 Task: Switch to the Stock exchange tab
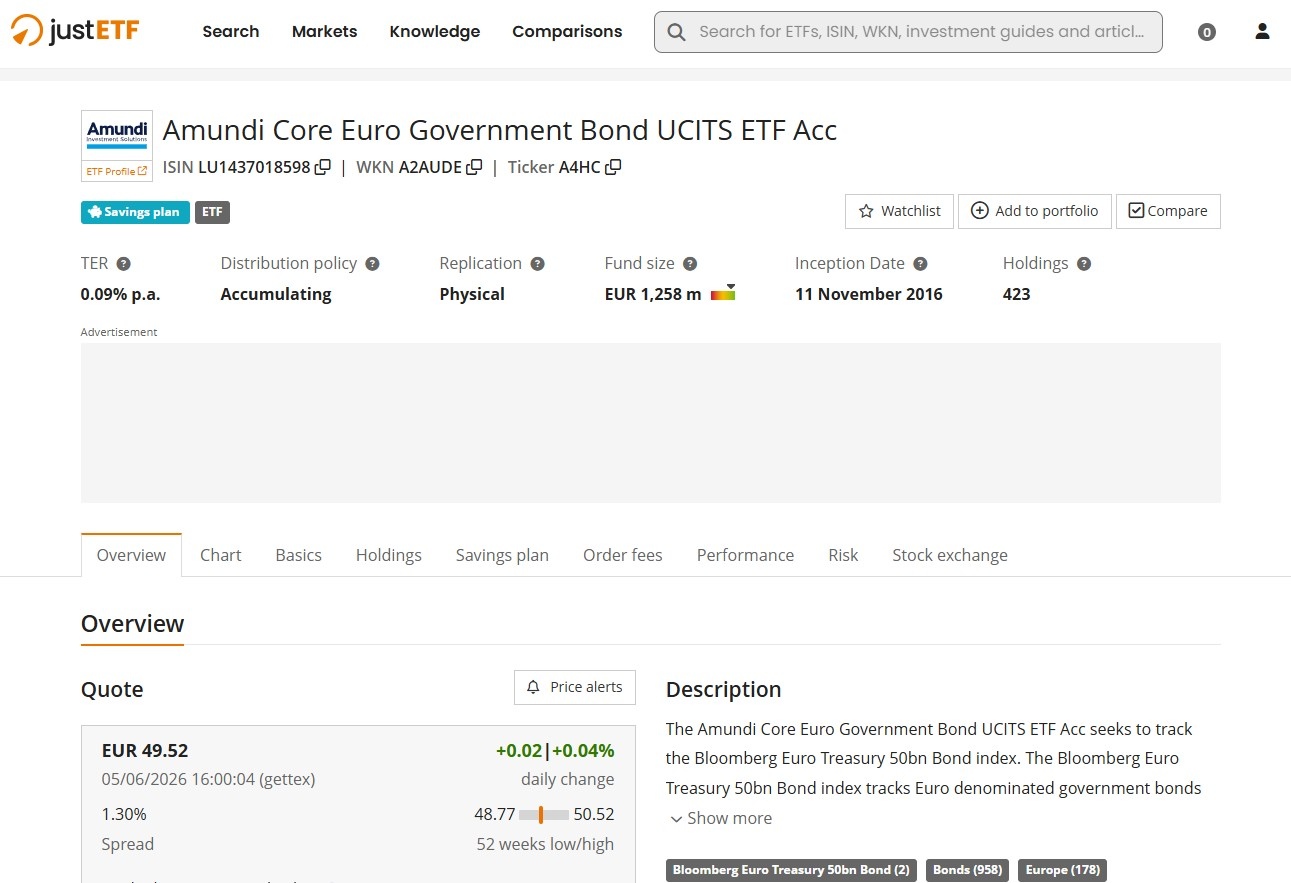click(x=950, y=555)
